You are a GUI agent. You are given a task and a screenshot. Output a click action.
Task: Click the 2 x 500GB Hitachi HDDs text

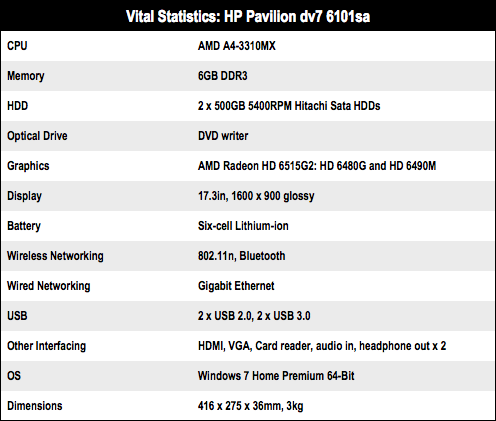(289, 106)
